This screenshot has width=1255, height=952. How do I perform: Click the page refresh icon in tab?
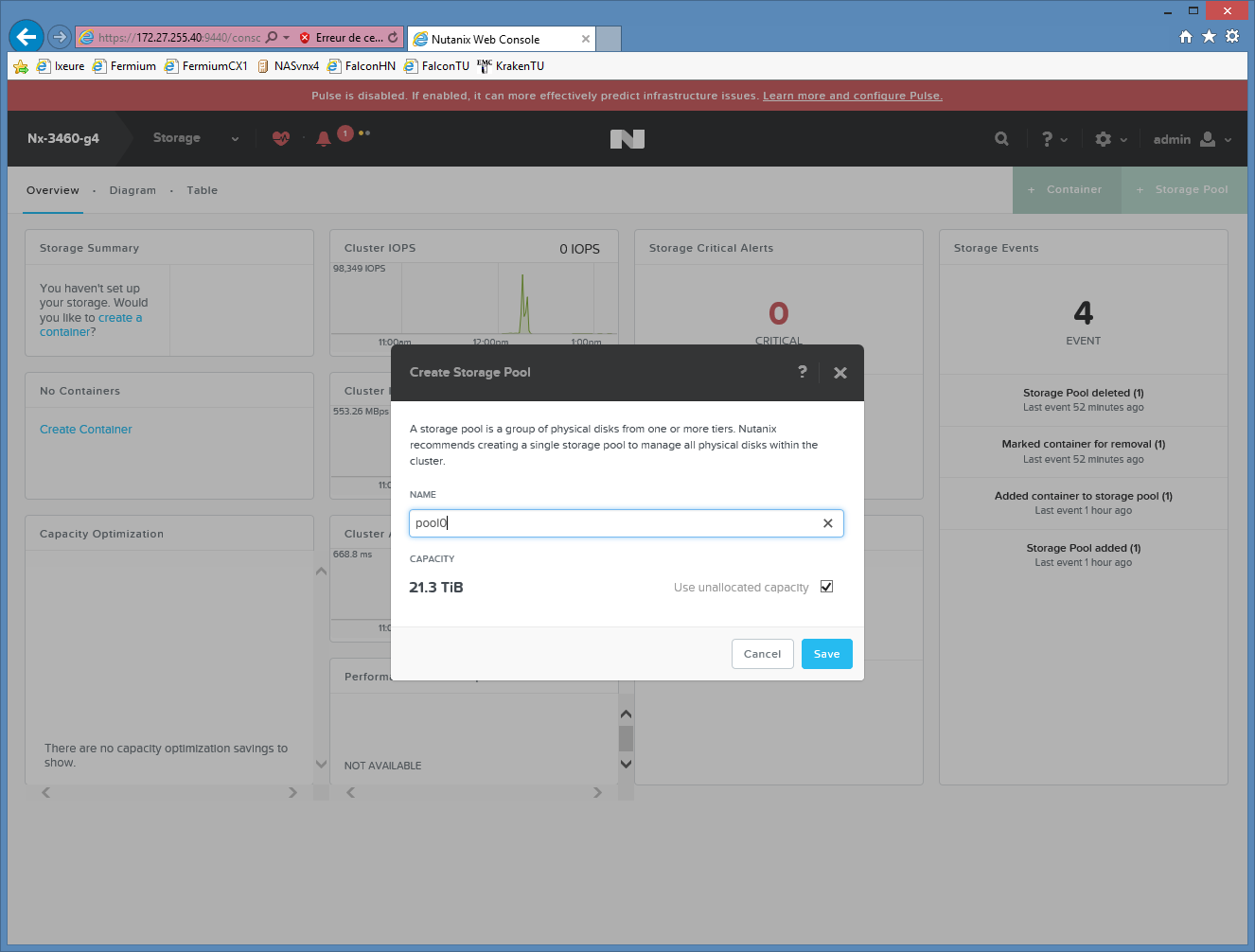(393, 38)
